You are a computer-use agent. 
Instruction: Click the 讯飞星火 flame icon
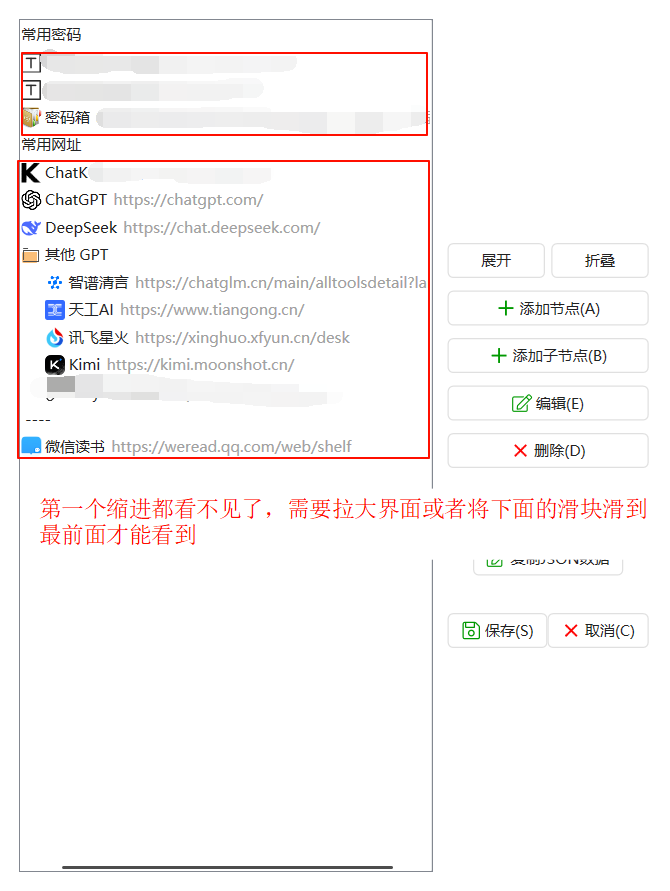click(55, 338)
